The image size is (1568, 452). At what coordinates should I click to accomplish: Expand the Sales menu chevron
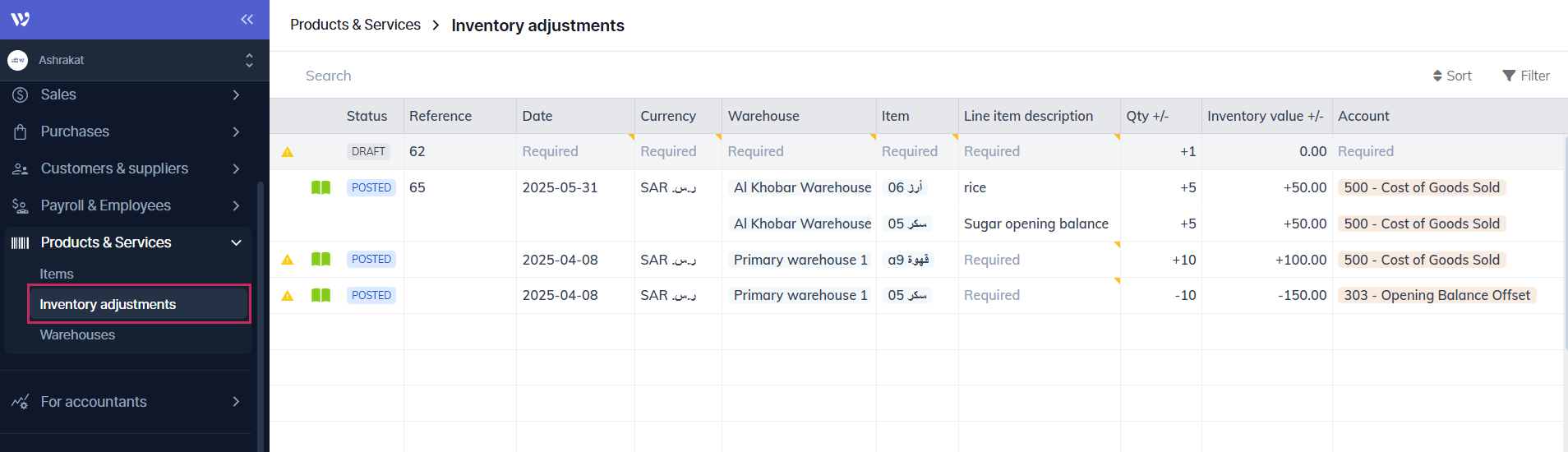236,95
